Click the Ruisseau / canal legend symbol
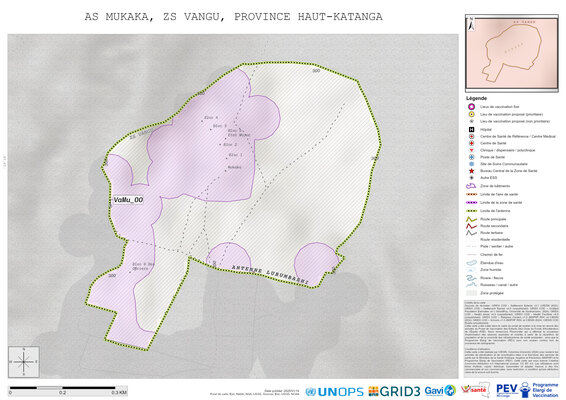566x400 pixels. click(x=471, y=285)
